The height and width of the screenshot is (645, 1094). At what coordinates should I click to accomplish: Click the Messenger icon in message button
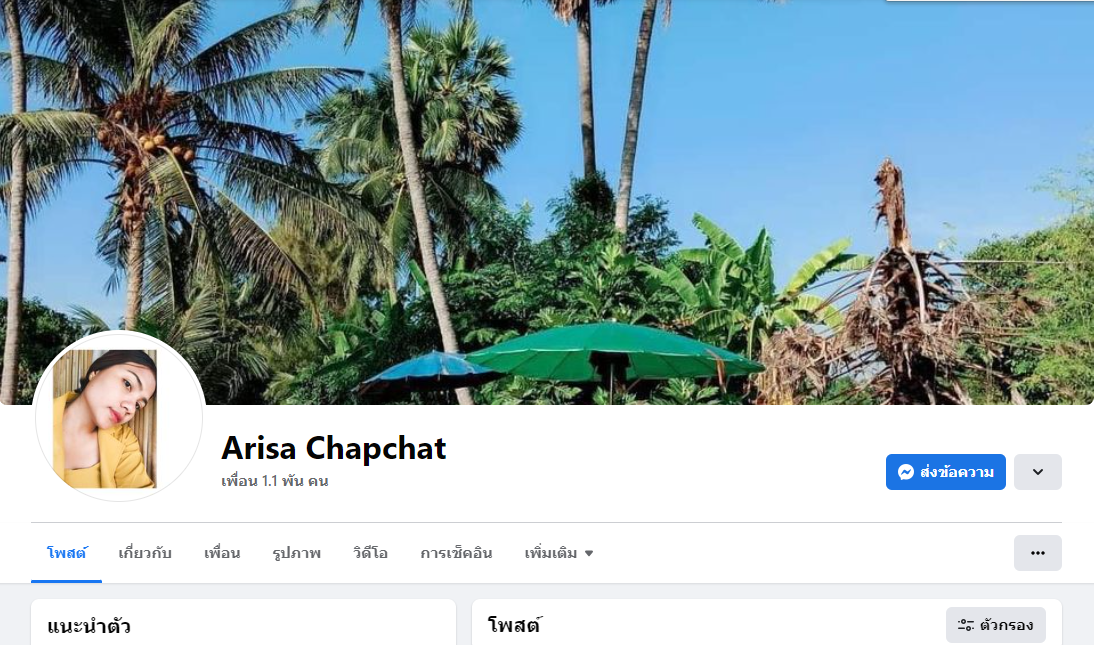[x=906, y=473]
